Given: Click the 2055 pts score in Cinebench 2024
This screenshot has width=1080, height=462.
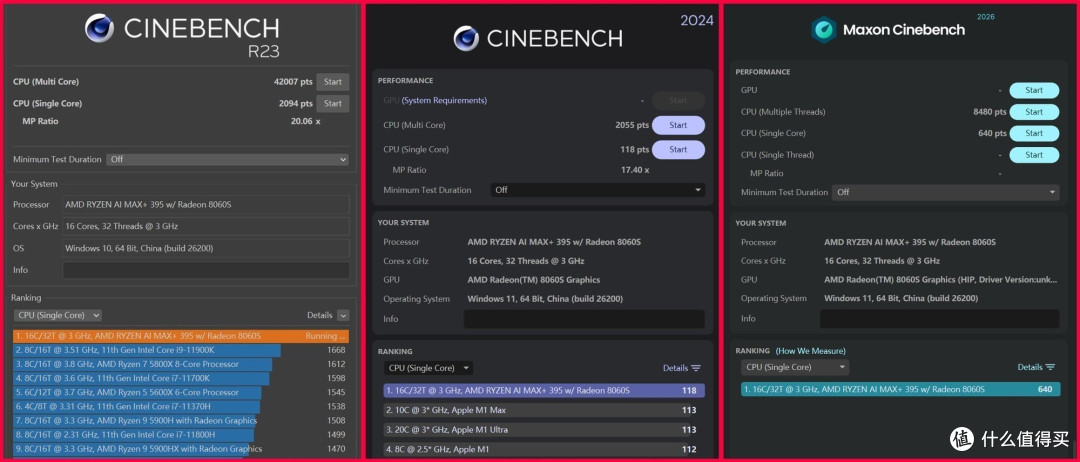Looking at the screenshot, I should point(632,125).
